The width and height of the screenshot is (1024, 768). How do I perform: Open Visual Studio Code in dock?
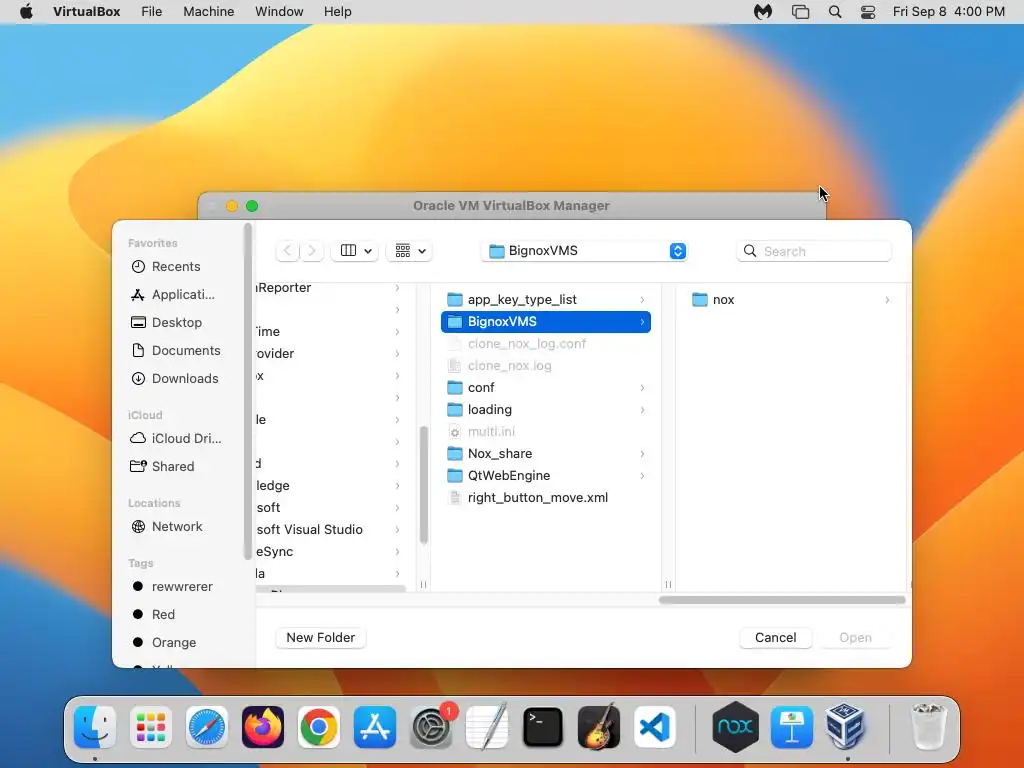(x=655, y=727)
